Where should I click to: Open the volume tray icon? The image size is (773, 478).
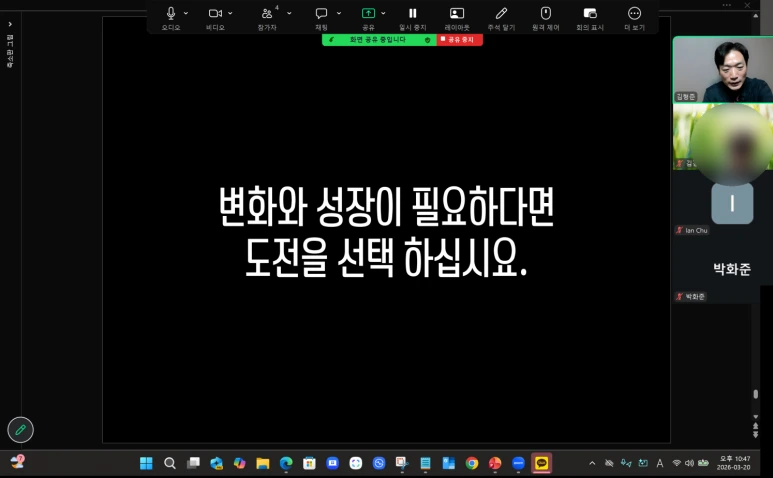click(x=690, y=463)
